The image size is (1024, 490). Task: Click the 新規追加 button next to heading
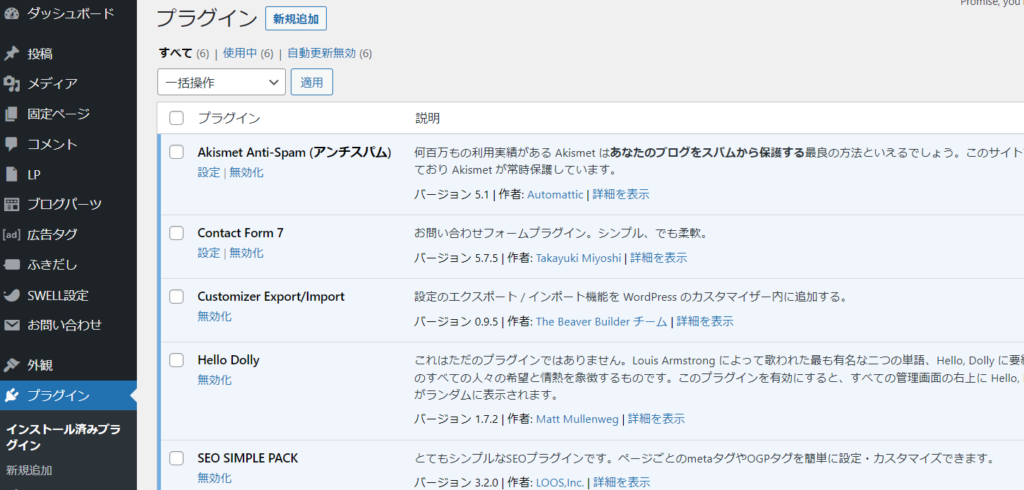pyautogui.click(x=296, y=19)
